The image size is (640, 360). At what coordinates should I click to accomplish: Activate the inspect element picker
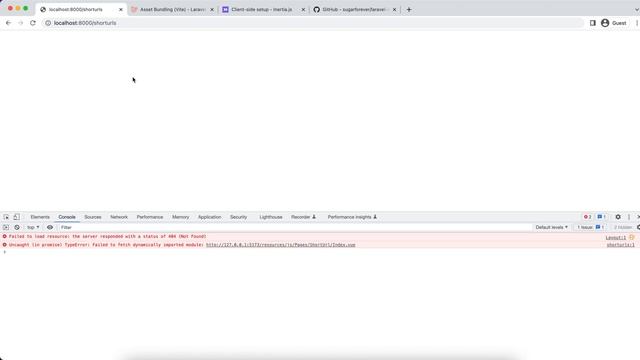point(6,217)
